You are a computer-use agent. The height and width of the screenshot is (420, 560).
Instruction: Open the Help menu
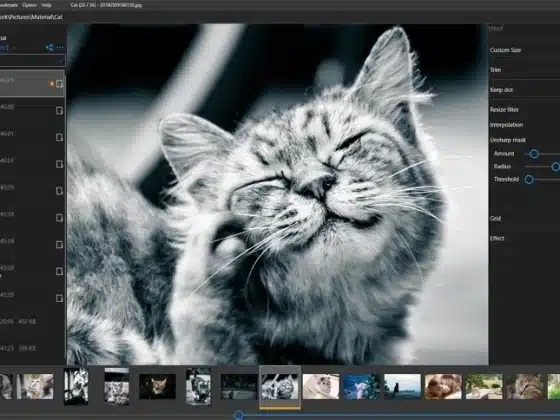tap(46, 5)
